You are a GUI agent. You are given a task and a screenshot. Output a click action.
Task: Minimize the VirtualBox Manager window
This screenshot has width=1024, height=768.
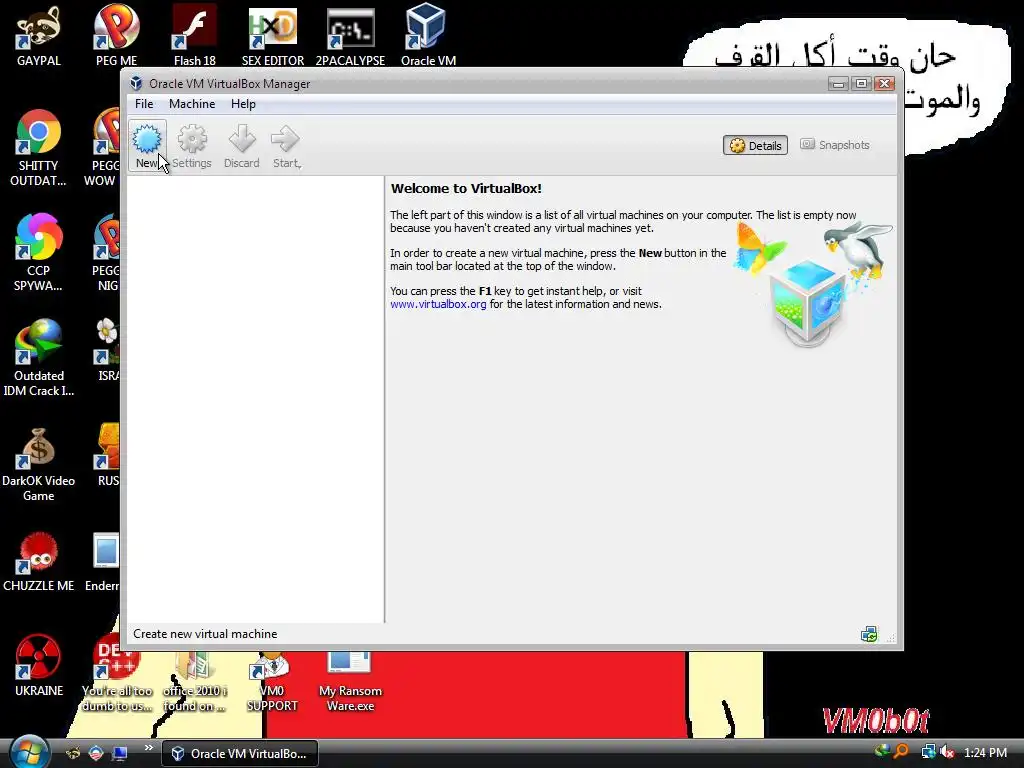tap(839, 84)
